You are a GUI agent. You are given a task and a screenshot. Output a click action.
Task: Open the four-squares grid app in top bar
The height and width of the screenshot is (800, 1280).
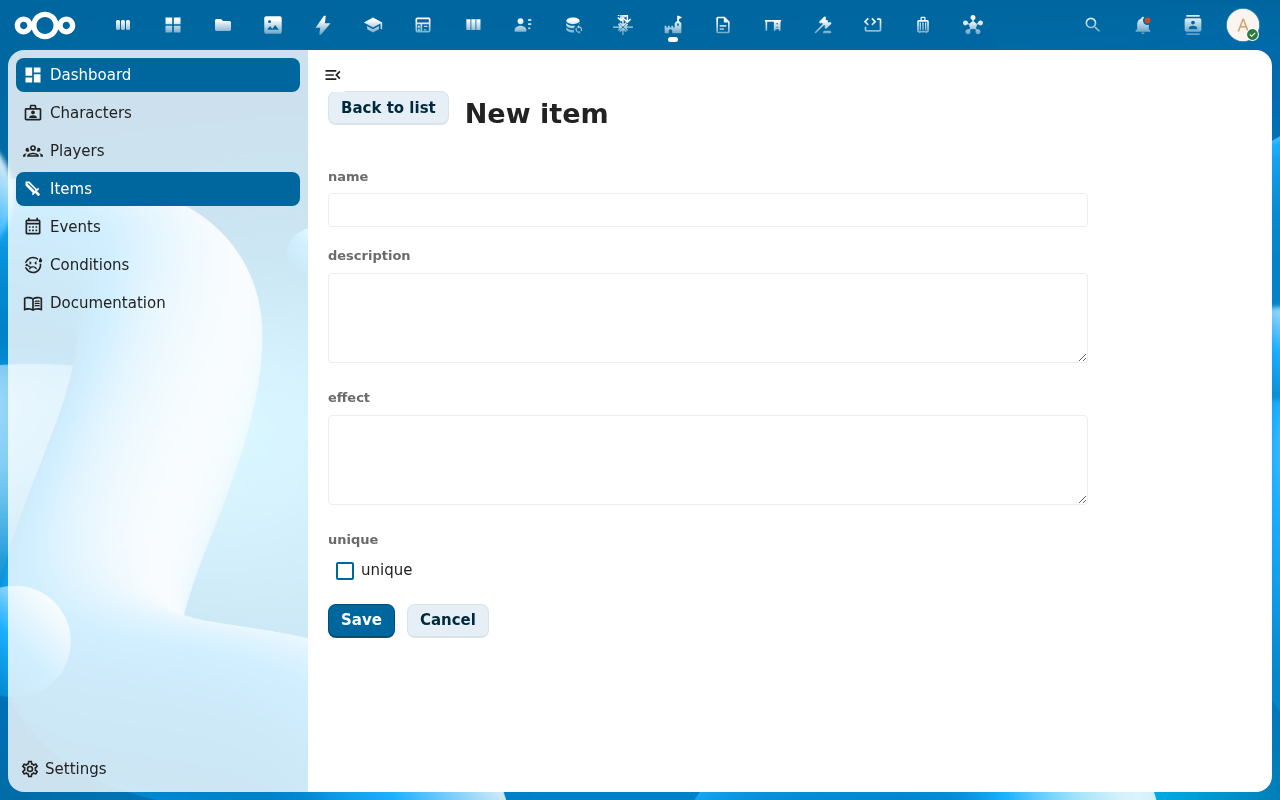[173, 25]
